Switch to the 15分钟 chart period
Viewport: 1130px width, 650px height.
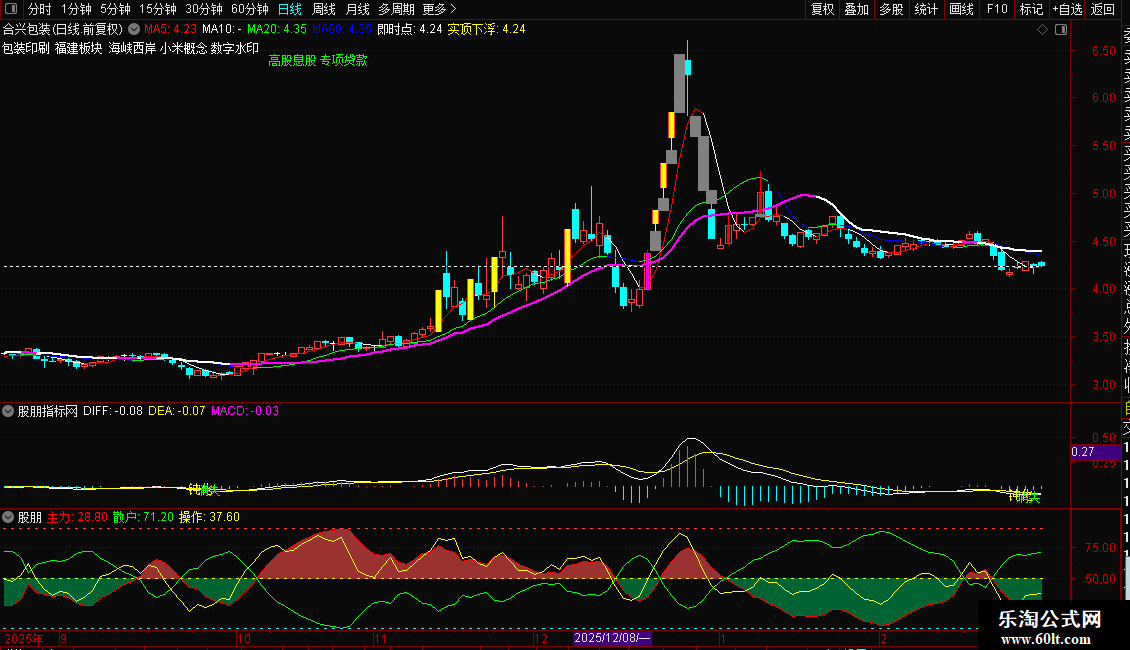pos(158,9)
